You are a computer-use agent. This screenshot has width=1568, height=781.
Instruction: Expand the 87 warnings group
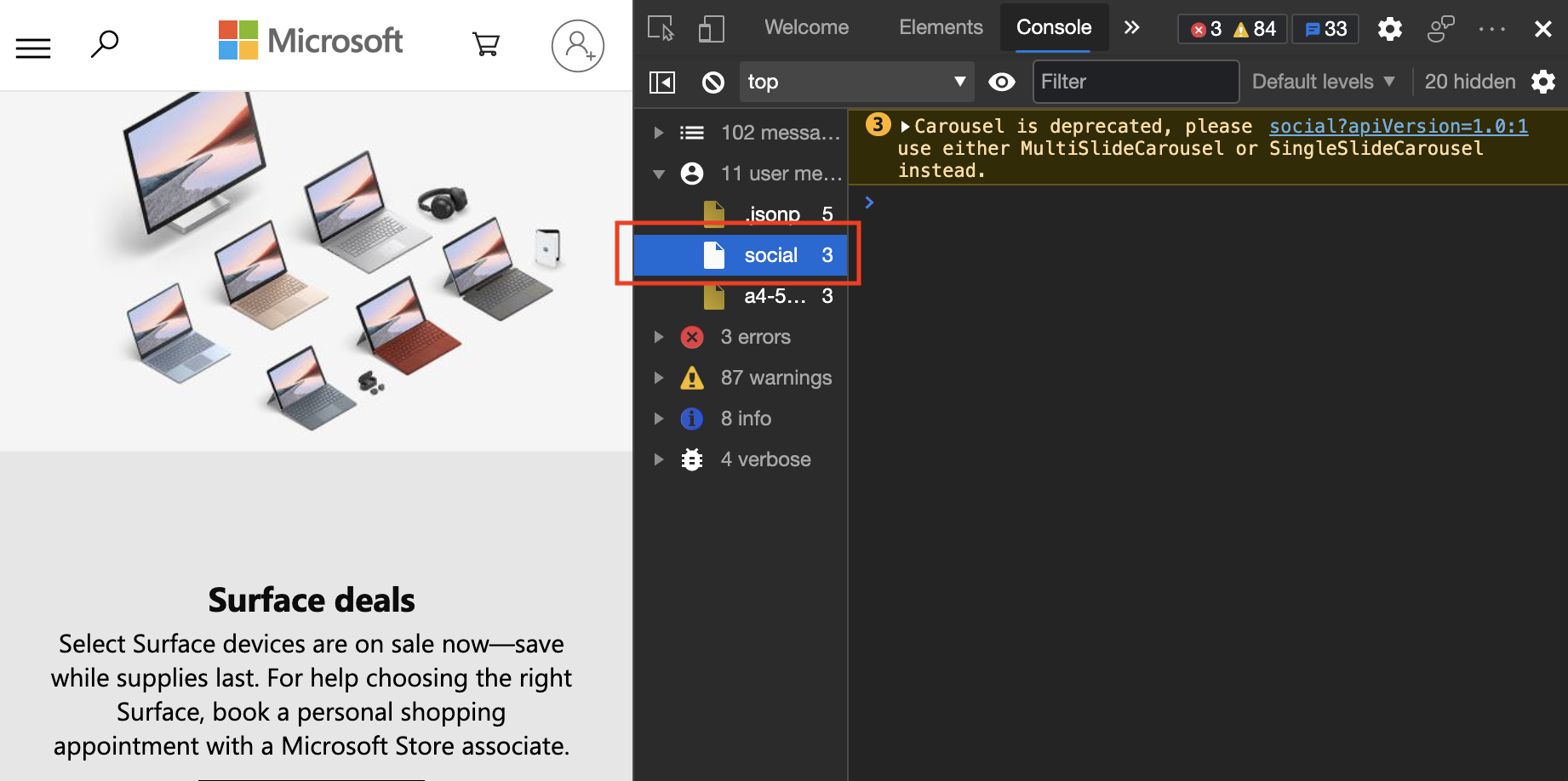[x=658, y=378]
